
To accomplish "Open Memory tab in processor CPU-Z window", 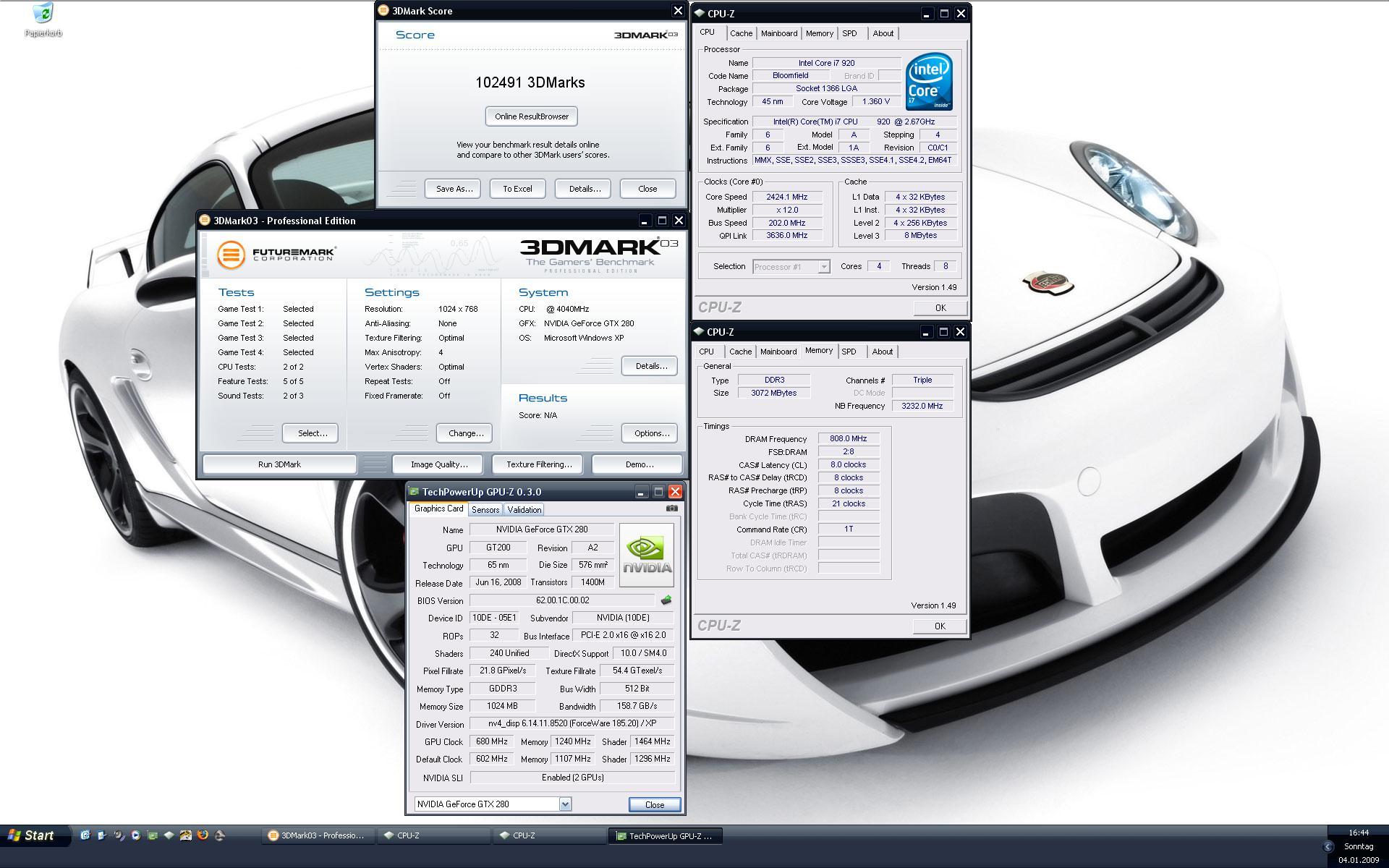I will click(x=819, y=33).
